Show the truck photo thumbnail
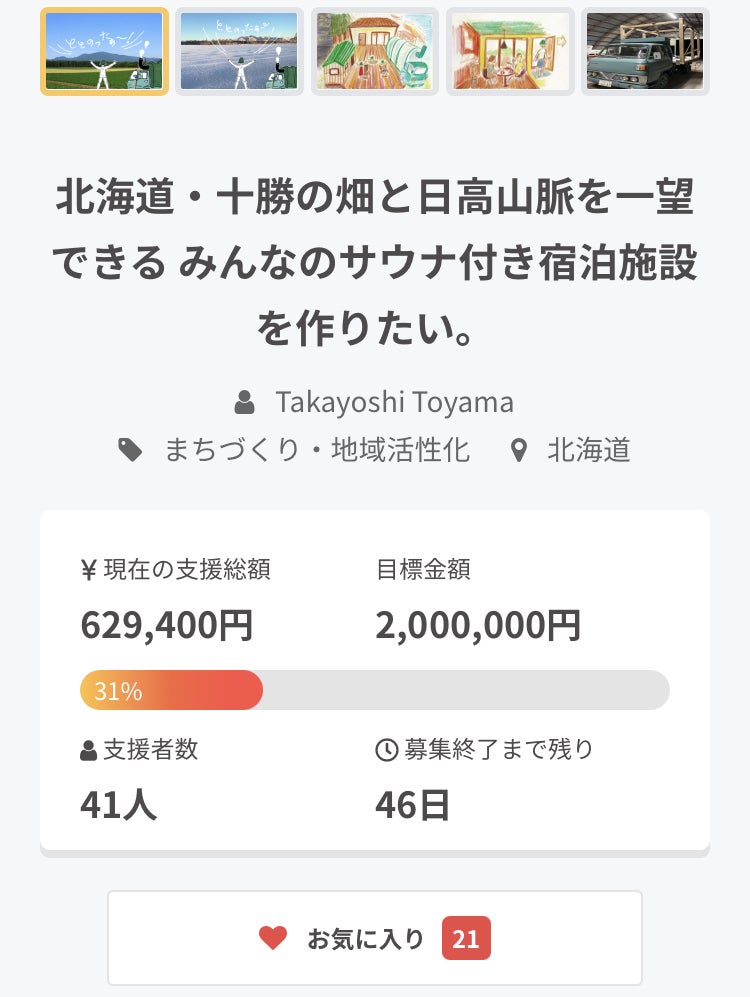This screenshot has height=997, width=750. point(645,51)
